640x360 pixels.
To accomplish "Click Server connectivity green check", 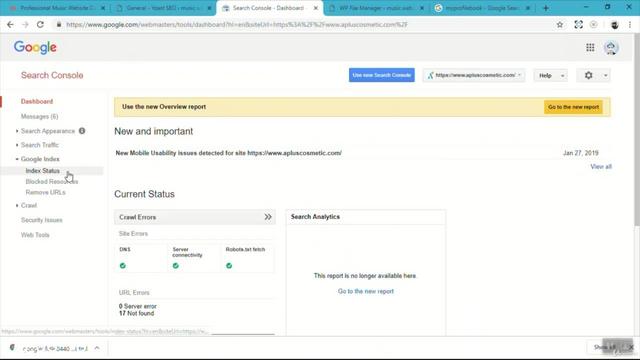I will pos(176,265).
